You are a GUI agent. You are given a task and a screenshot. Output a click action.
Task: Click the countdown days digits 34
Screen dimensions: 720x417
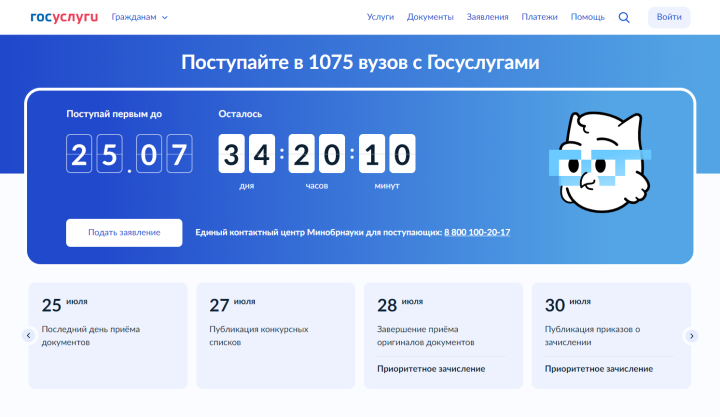point(247,154)
